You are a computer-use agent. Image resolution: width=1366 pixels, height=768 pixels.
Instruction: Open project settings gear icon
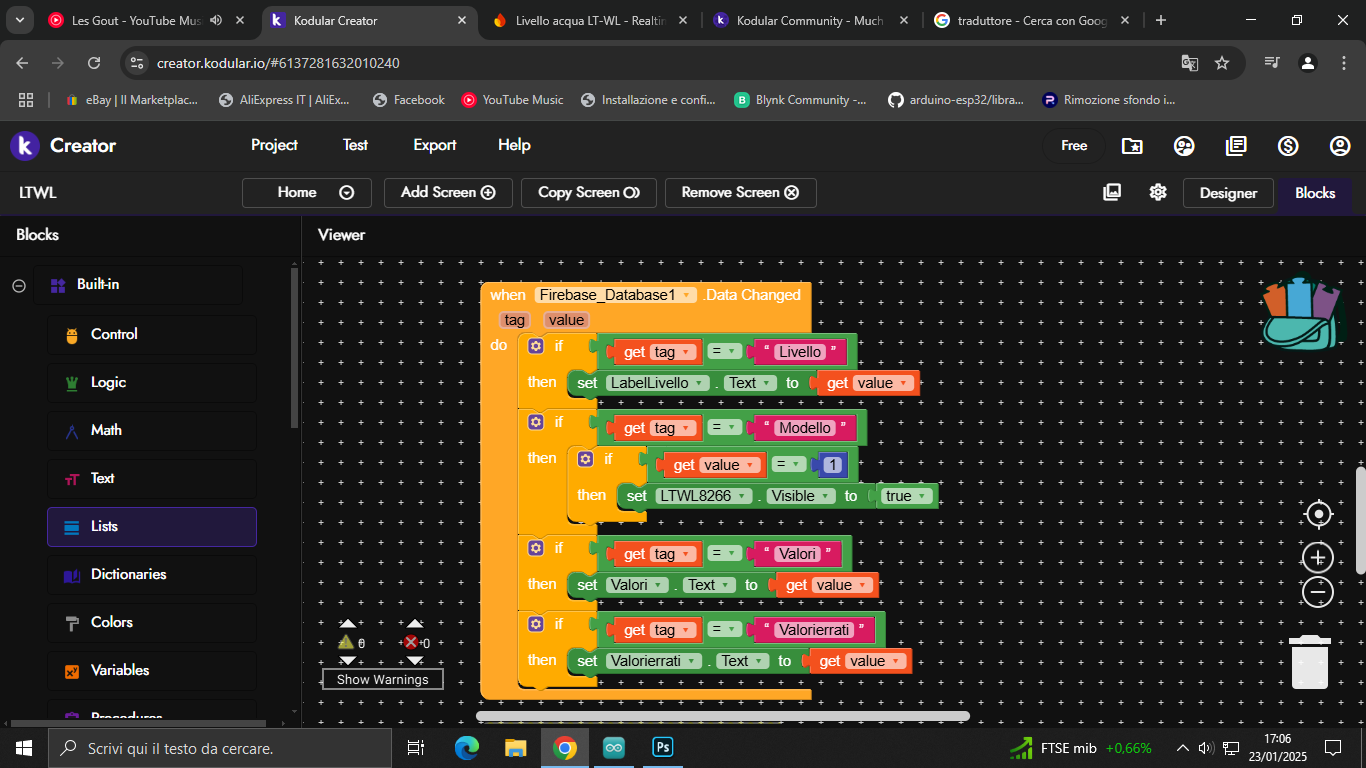pos(1158,192)
